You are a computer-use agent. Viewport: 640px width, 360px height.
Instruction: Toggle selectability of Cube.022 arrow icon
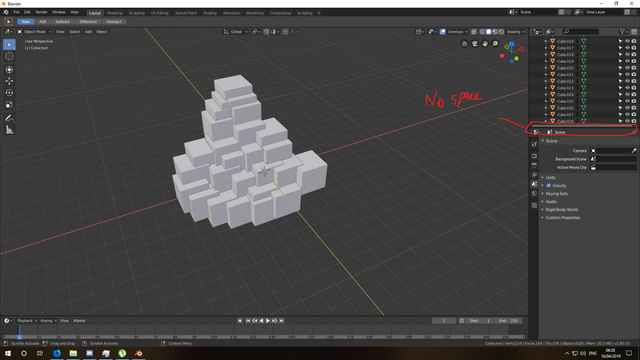click(x=620, y=81)
